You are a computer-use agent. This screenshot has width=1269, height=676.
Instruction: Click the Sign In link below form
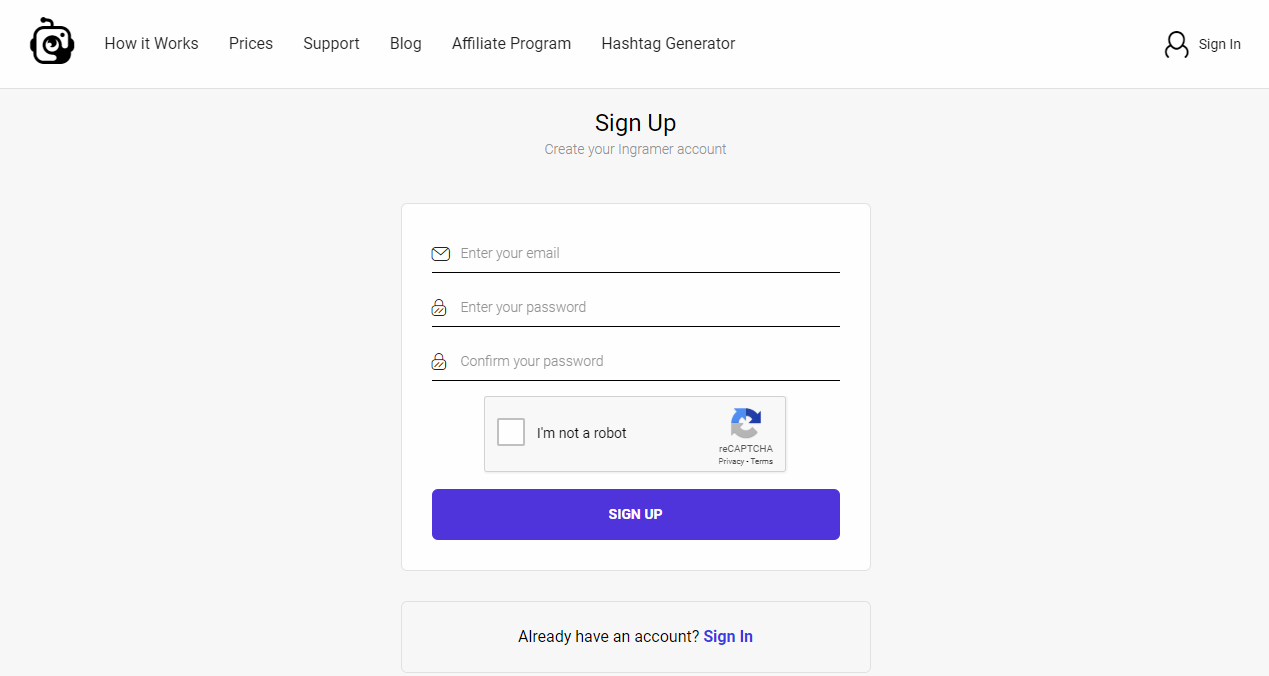tap(728, 637)
